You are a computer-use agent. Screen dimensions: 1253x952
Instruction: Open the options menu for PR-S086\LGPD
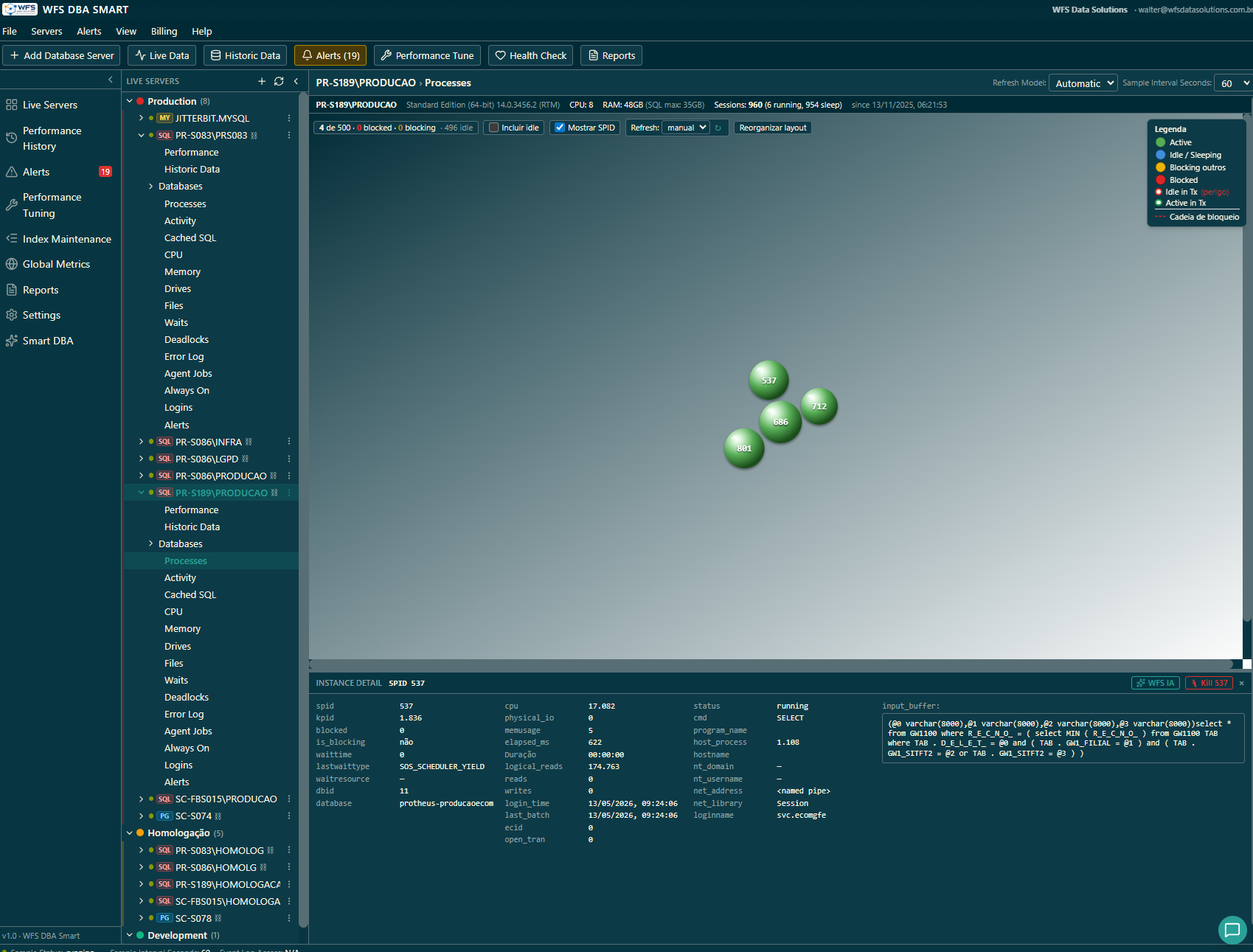(289, 459)
